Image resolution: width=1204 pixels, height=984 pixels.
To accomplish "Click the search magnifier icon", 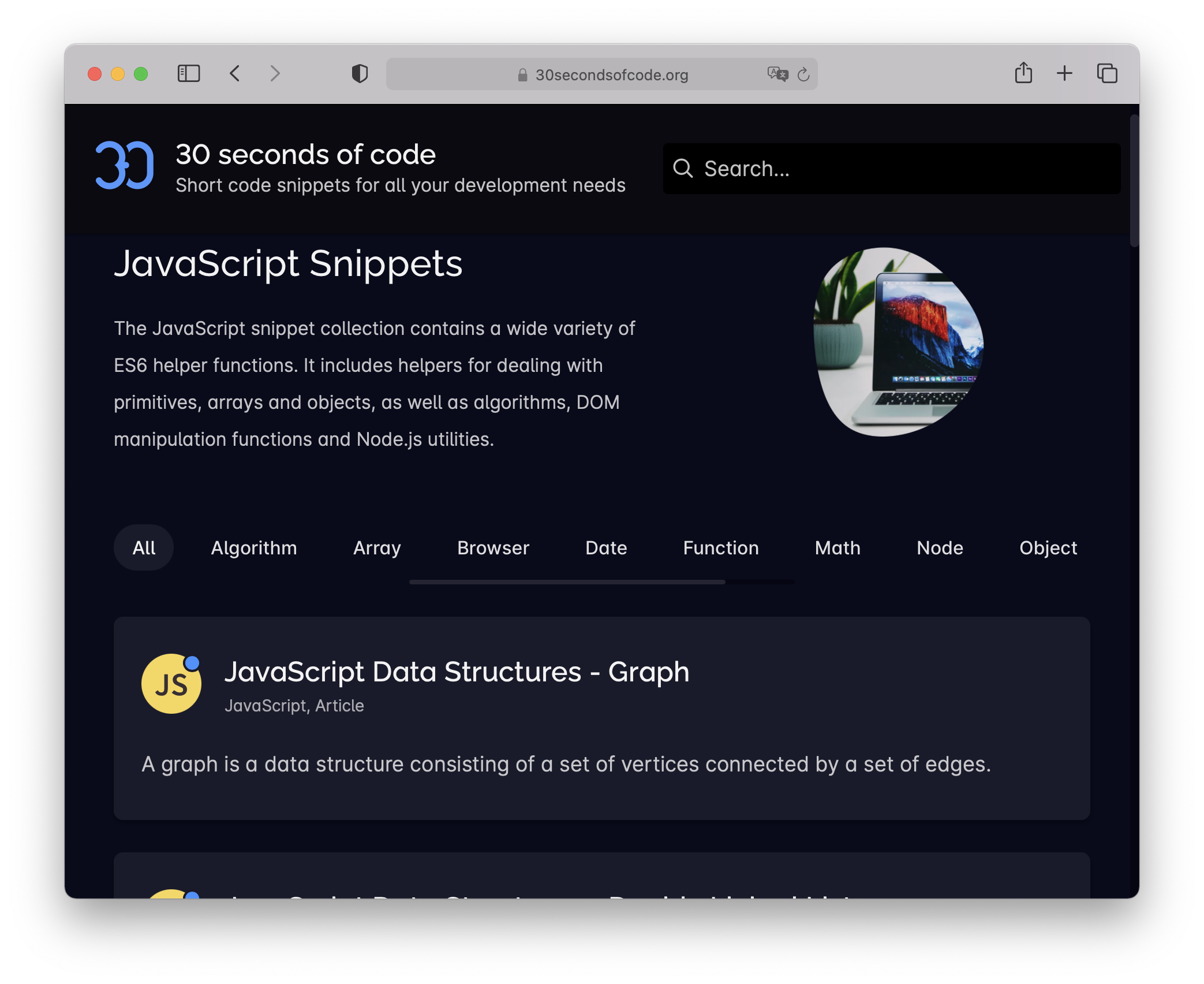I will point(683,168).
